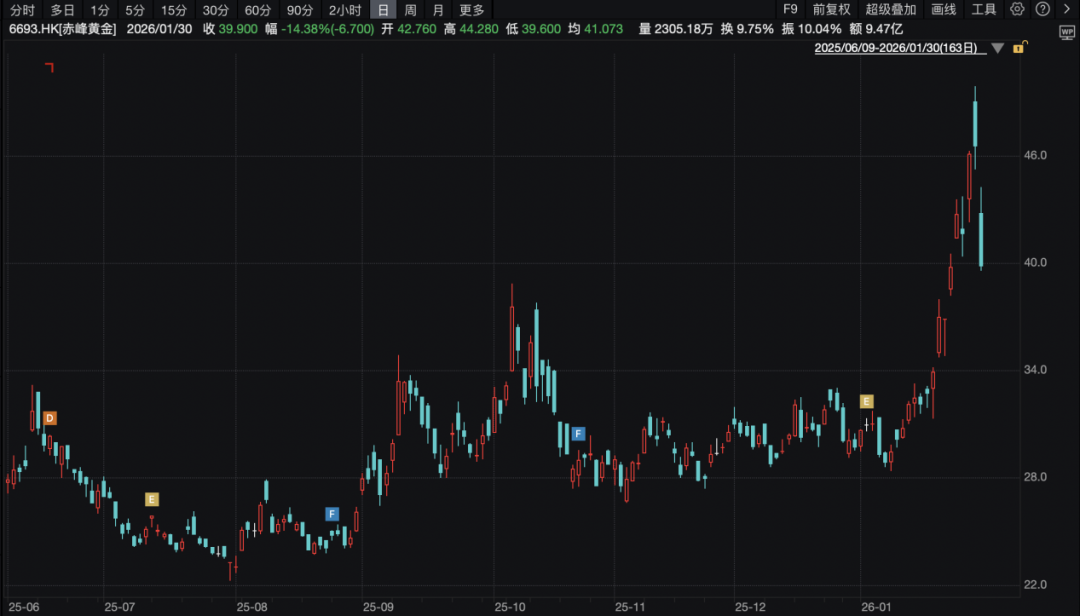Click the 34.0 price axis label
The image size is (1080, 616).
[x=1035, y=370]
